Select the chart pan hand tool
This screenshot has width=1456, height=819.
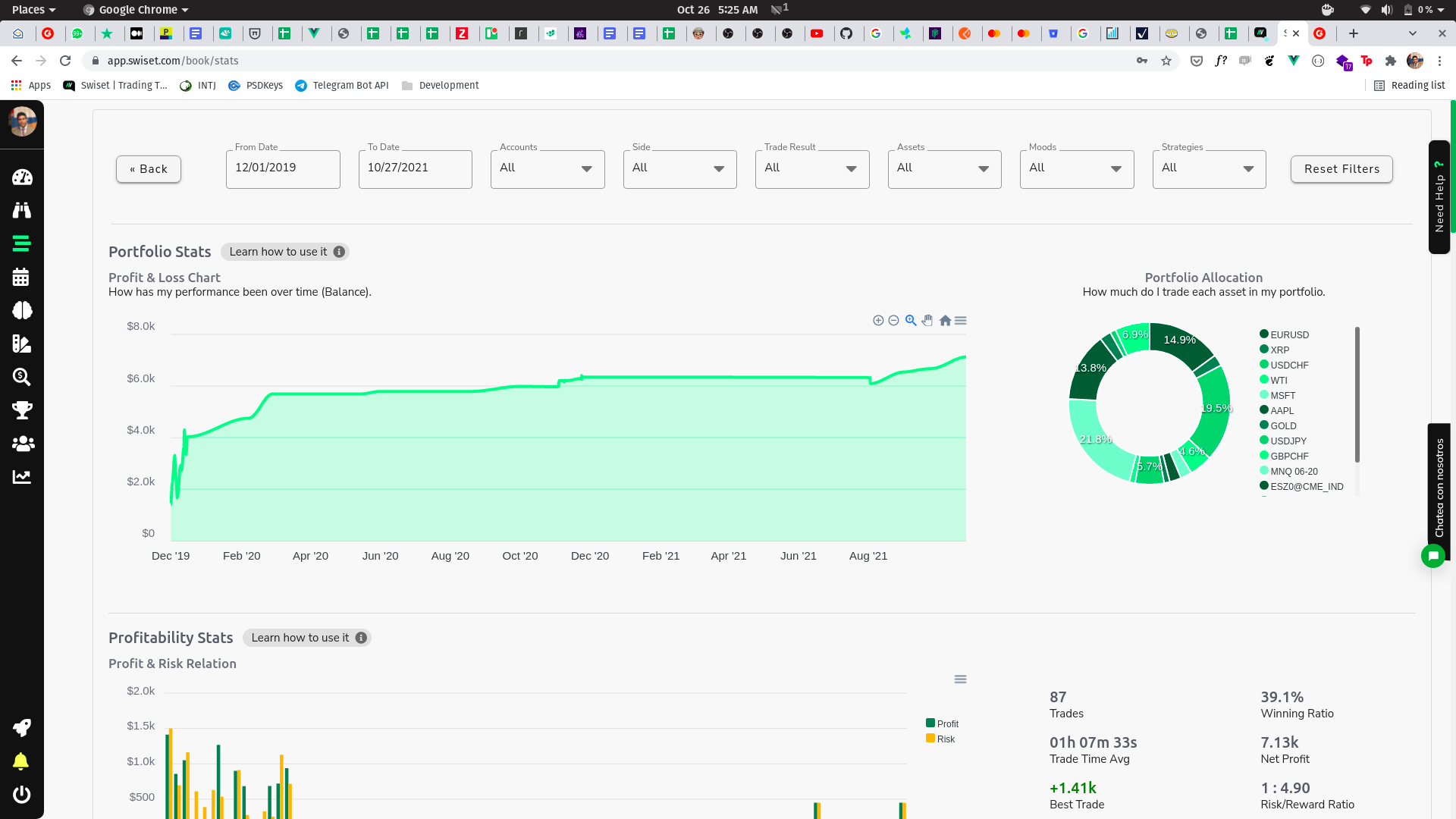(927, 321)
